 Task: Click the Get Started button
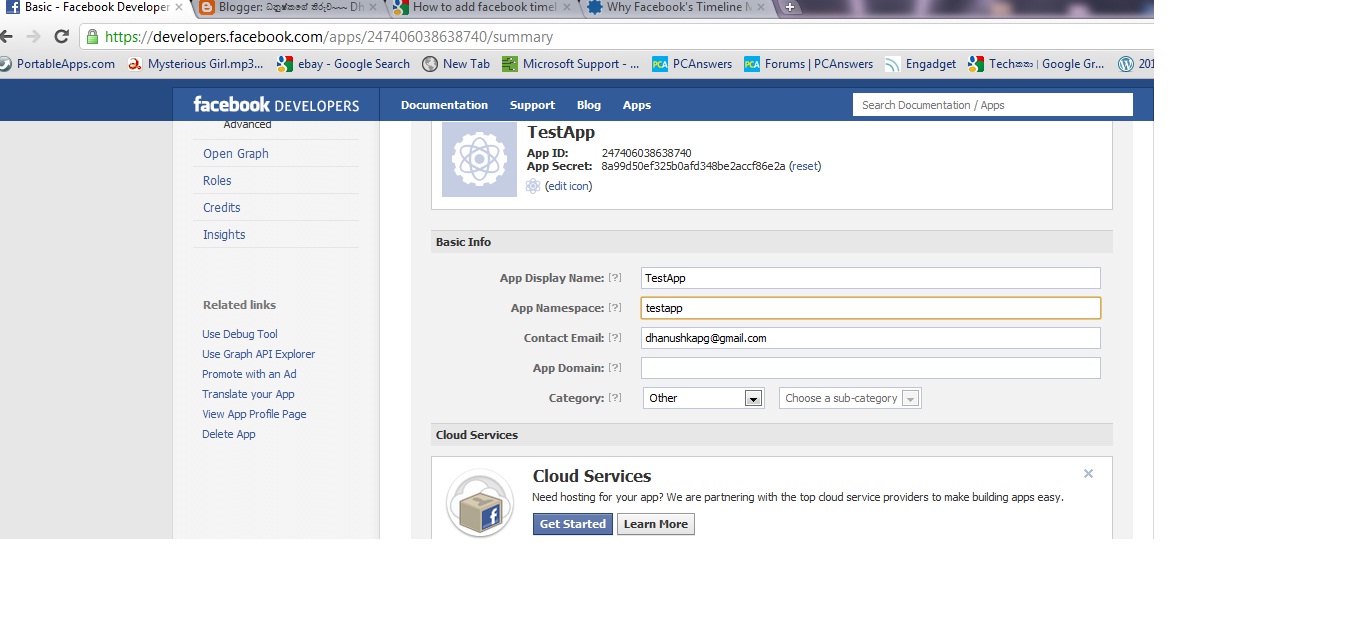click(x=573, y=524)
